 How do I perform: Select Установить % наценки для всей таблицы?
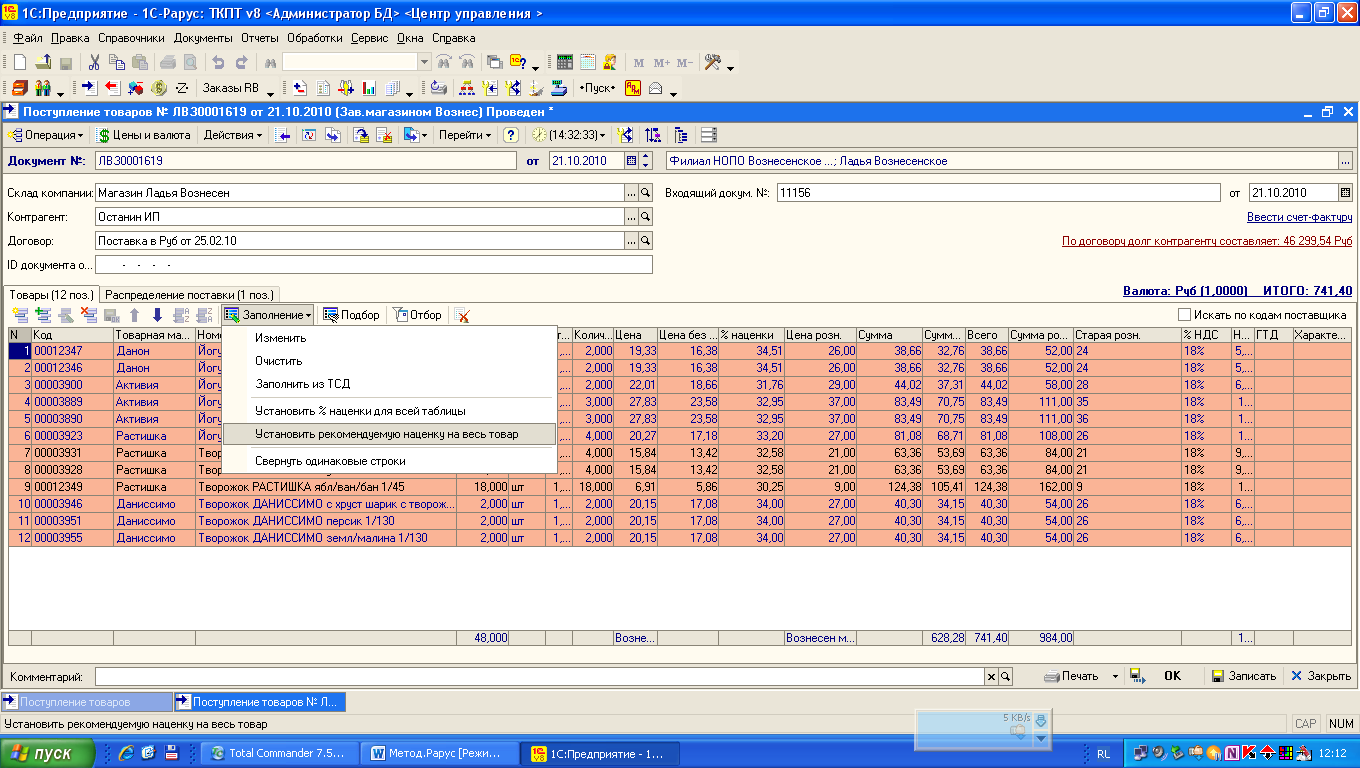tap(360, 411)
